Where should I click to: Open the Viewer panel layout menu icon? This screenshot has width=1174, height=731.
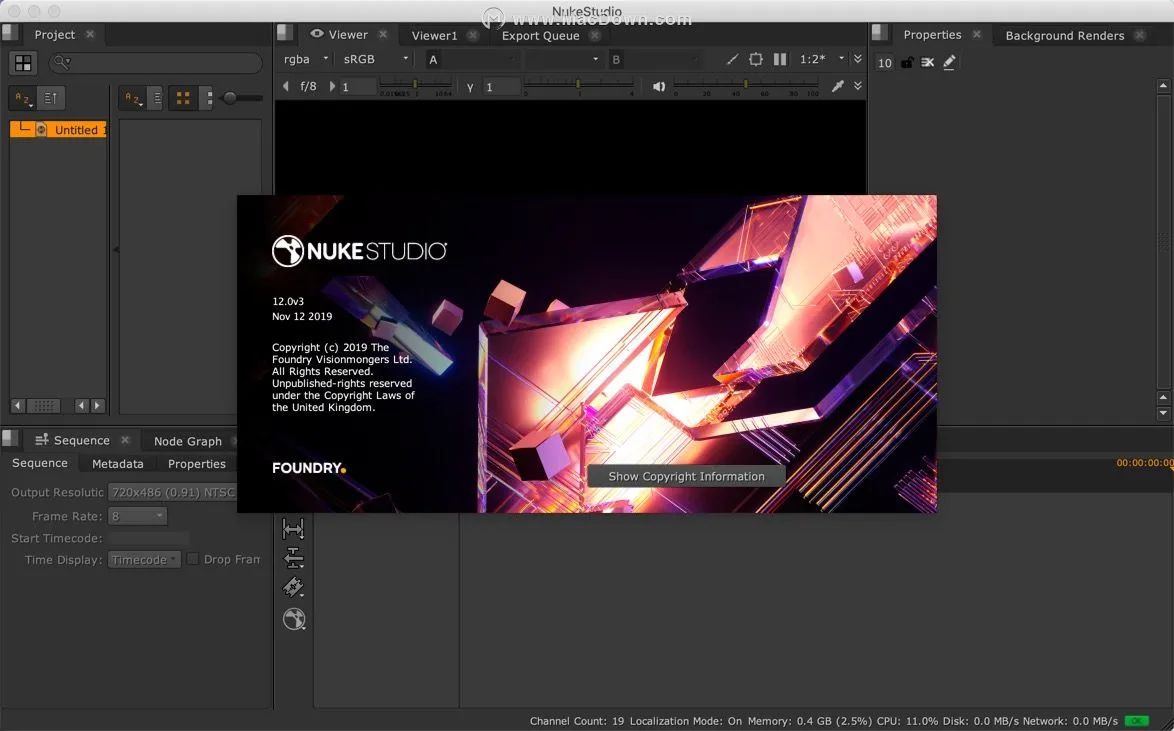(x=285, y=33)
